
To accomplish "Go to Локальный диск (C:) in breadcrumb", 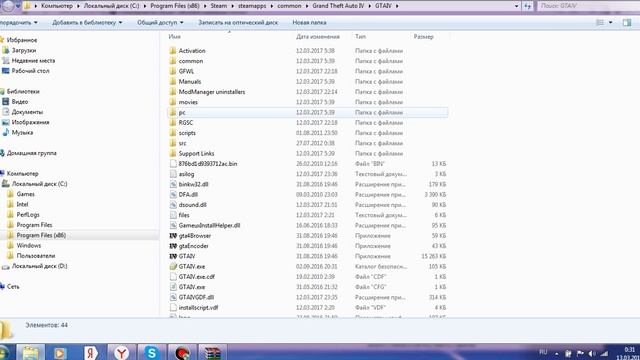I will pos(111,6).
